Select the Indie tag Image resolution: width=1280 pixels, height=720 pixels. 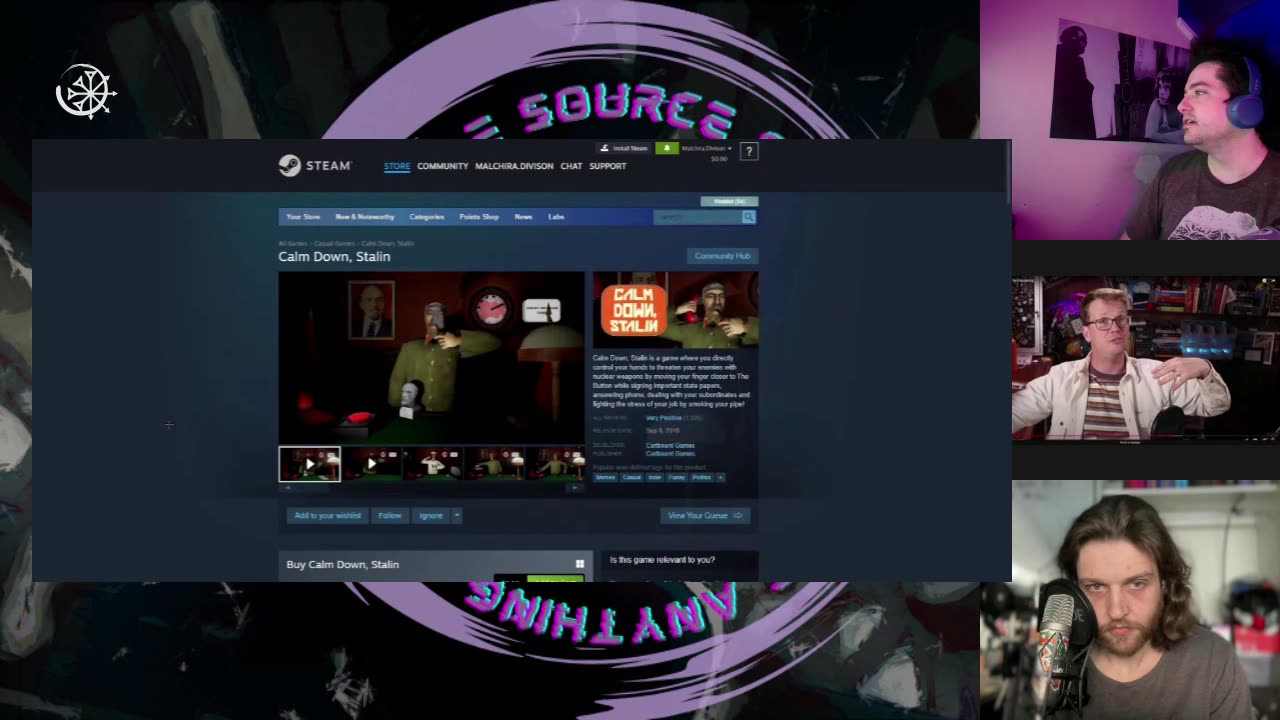click(x=655, y=477)
